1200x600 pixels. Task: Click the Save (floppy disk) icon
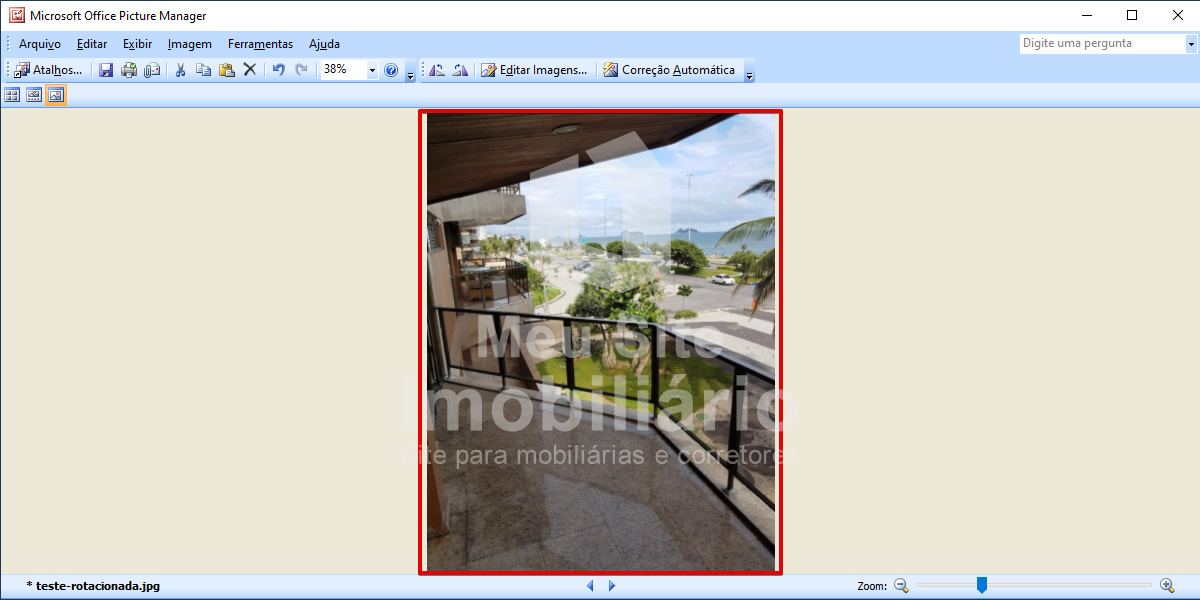106,70
